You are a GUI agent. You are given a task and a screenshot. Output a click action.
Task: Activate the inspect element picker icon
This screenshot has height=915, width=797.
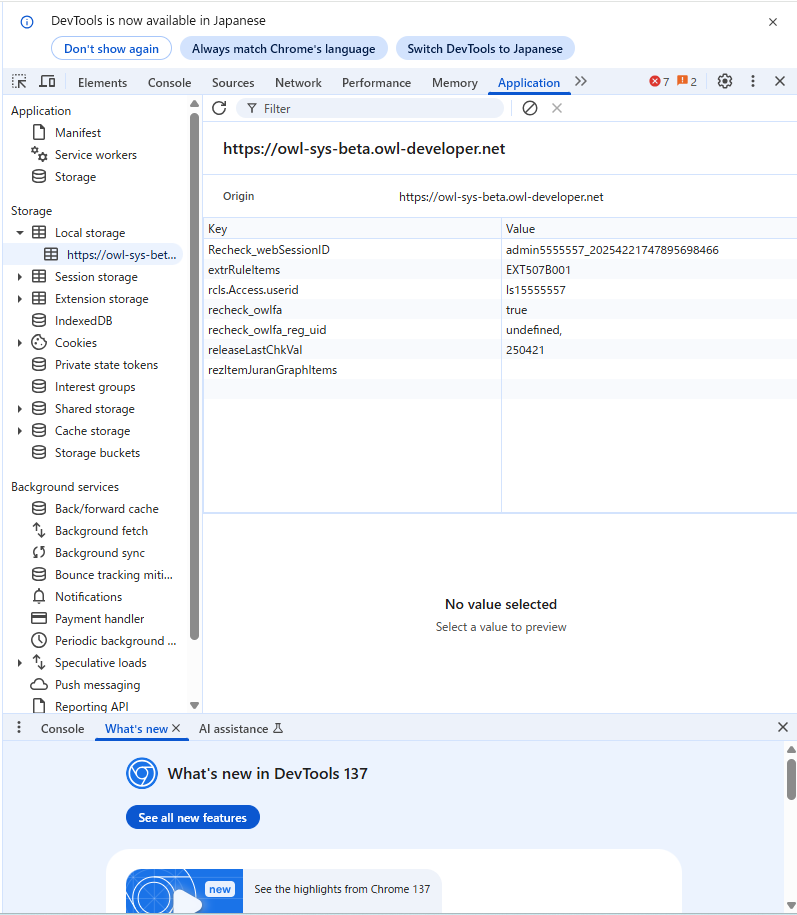point(19,82)
